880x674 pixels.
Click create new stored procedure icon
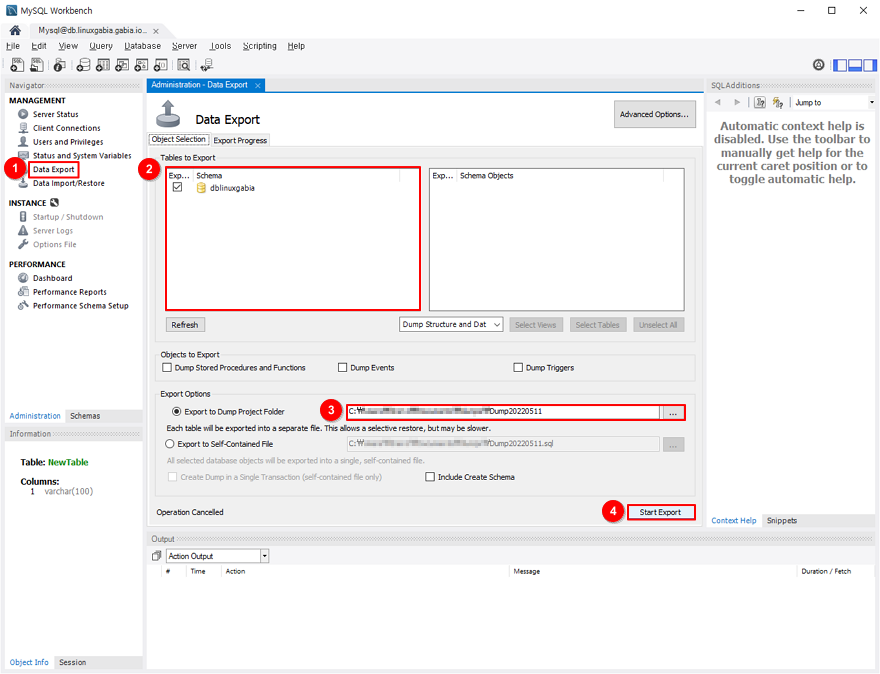pos(141,65)
